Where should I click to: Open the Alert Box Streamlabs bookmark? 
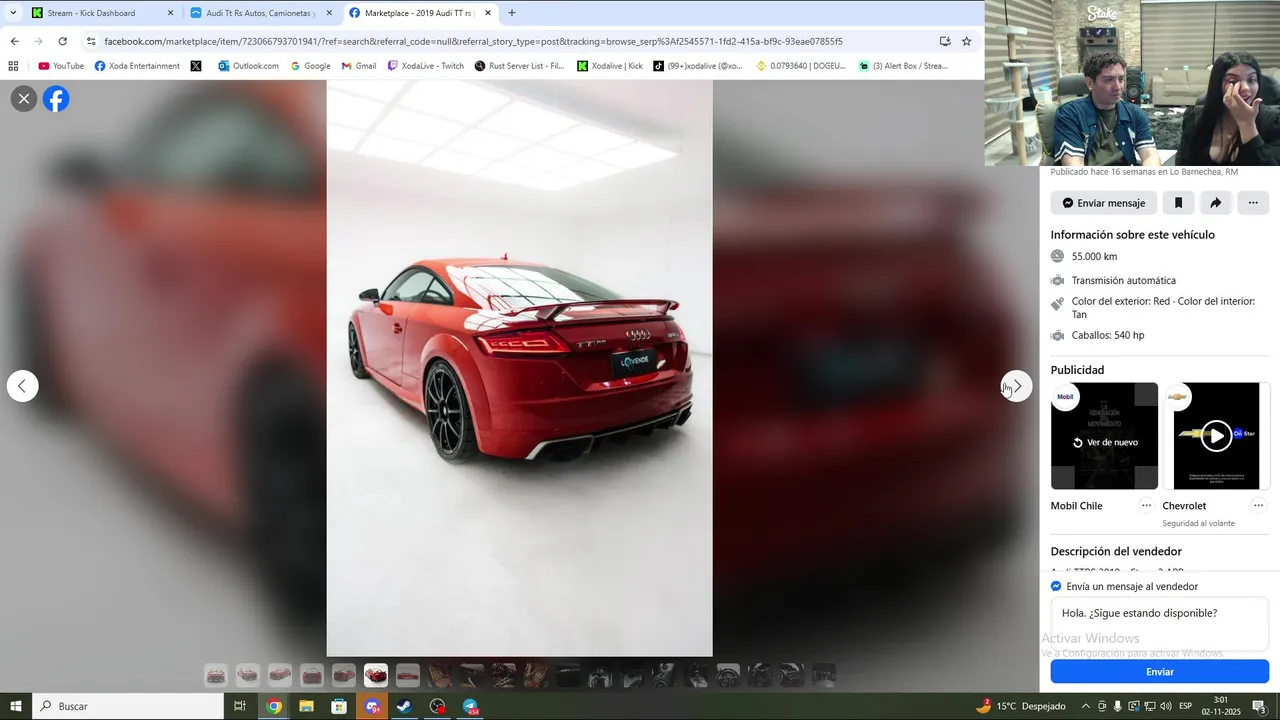(x=903, y=66)
